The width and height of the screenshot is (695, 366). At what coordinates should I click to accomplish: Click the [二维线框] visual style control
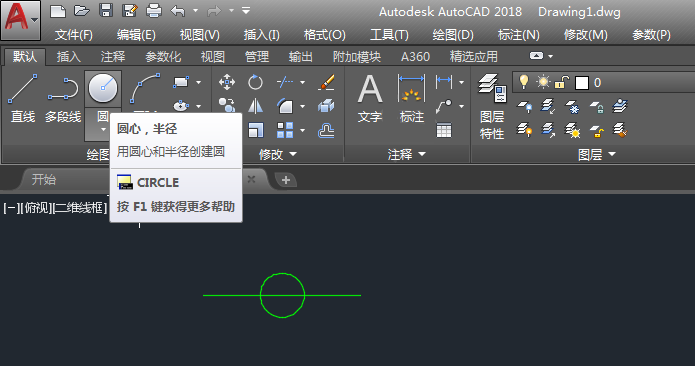[x=80, y=207]
